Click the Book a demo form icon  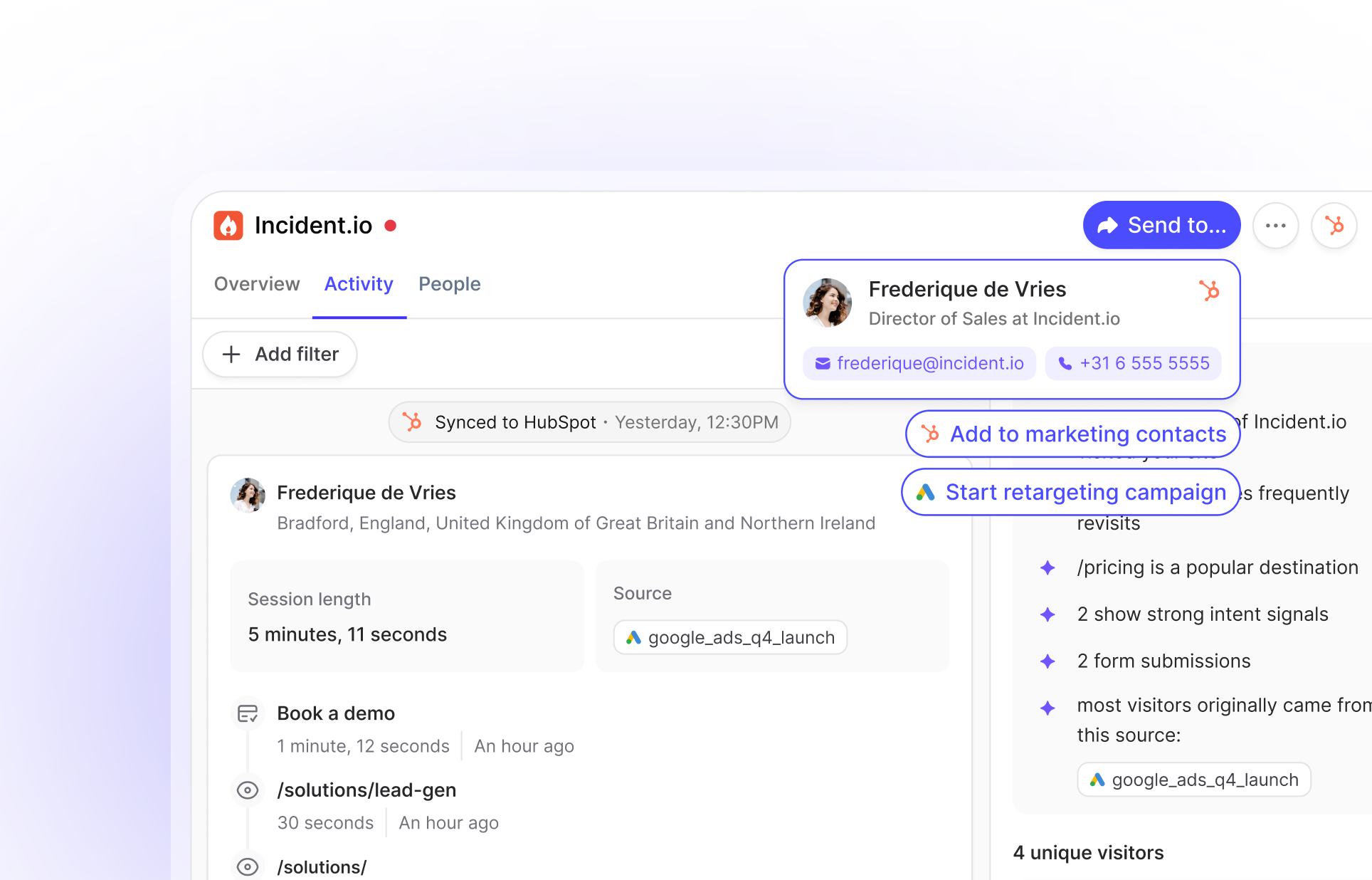(248, 713)
